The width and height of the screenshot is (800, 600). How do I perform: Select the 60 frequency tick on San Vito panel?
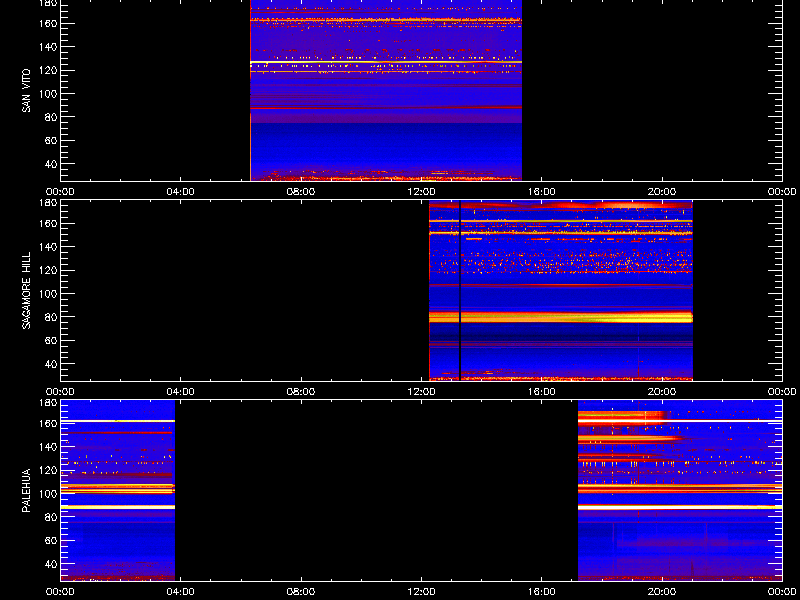(x=51, y=141)
